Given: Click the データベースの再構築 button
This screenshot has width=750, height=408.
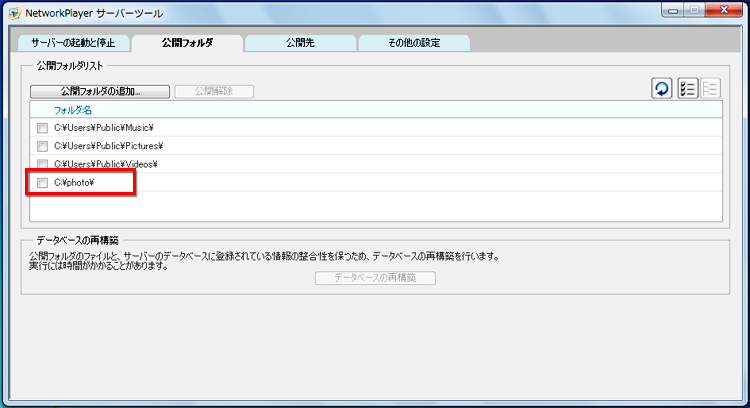Looking at the screenshot, I should 375,278.
